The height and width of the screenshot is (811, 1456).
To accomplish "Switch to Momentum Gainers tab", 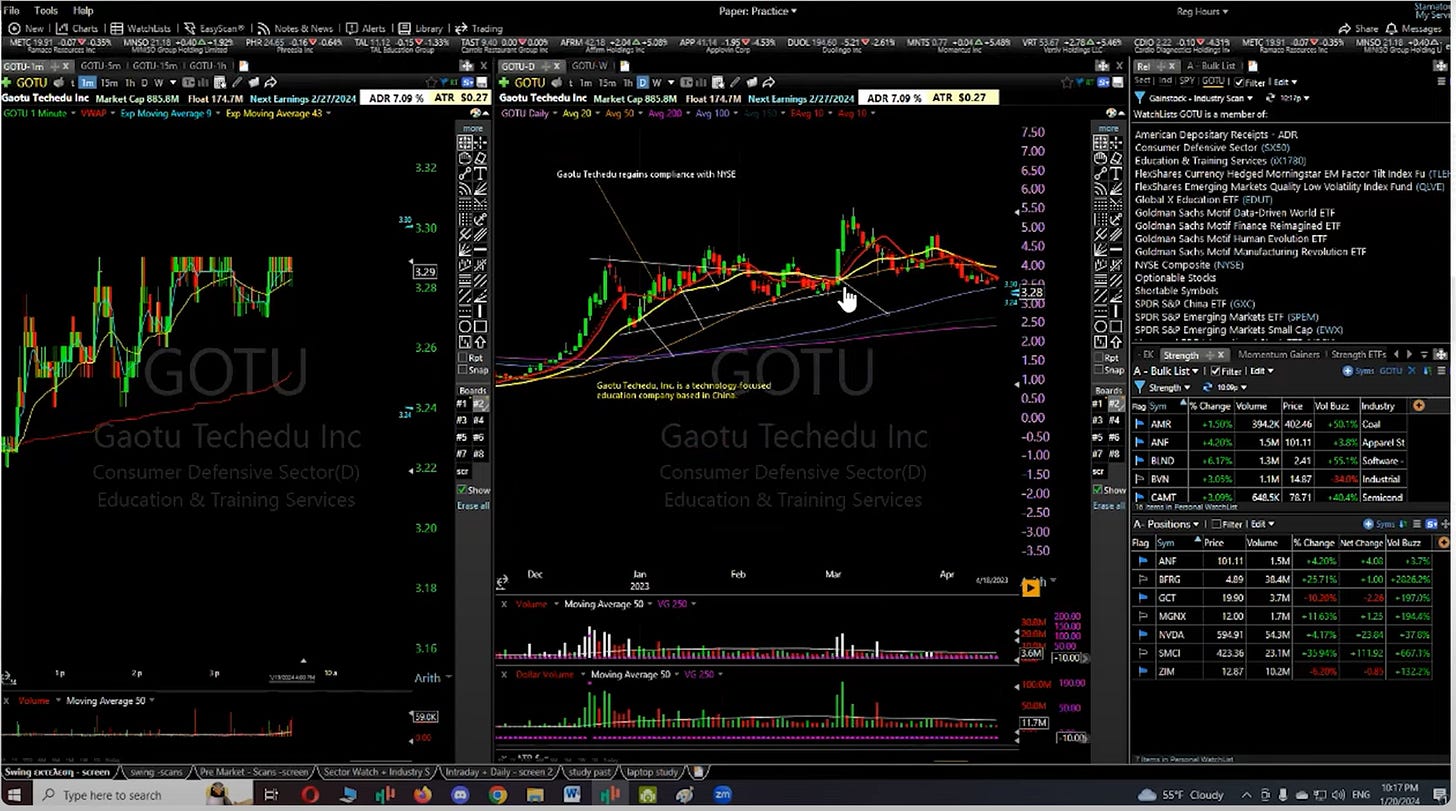I will [1280, 355].
